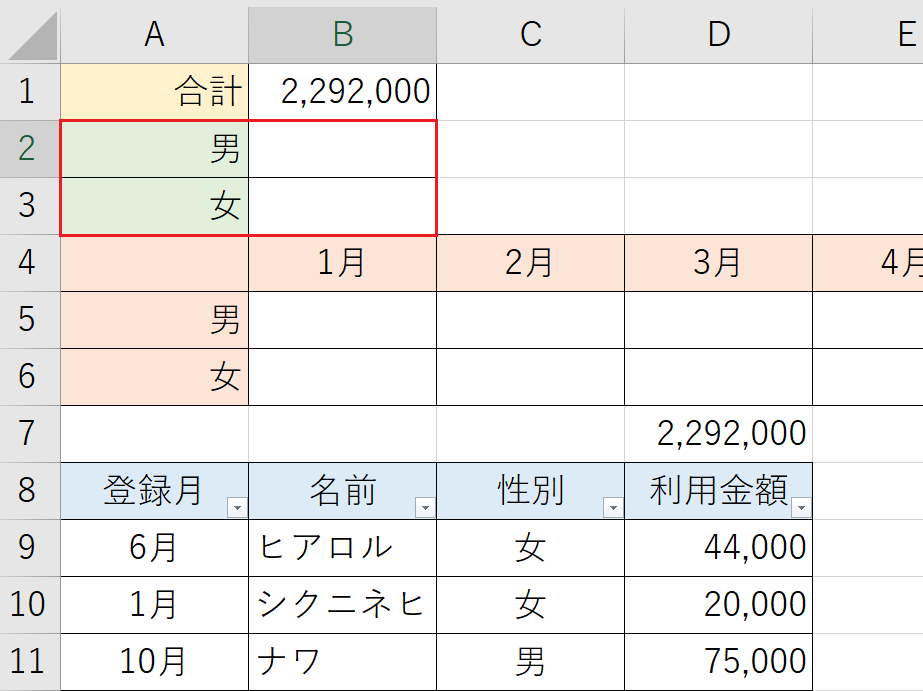Select column D header

click(x=718, y=34)
